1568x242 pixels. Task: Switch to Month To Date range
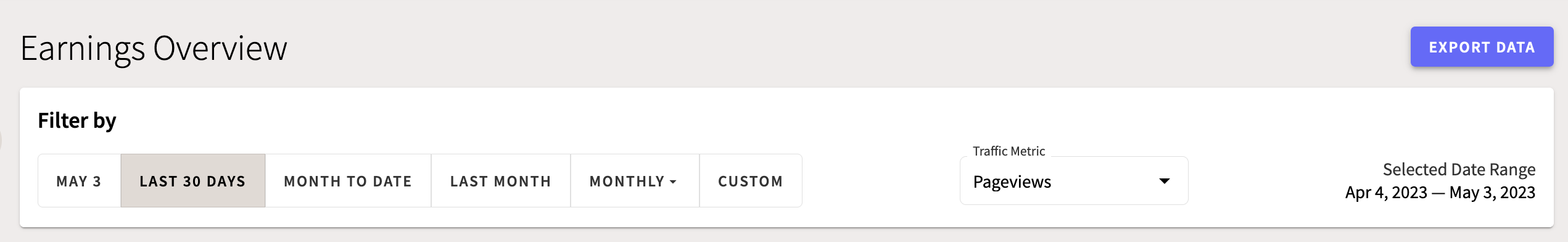348,181
